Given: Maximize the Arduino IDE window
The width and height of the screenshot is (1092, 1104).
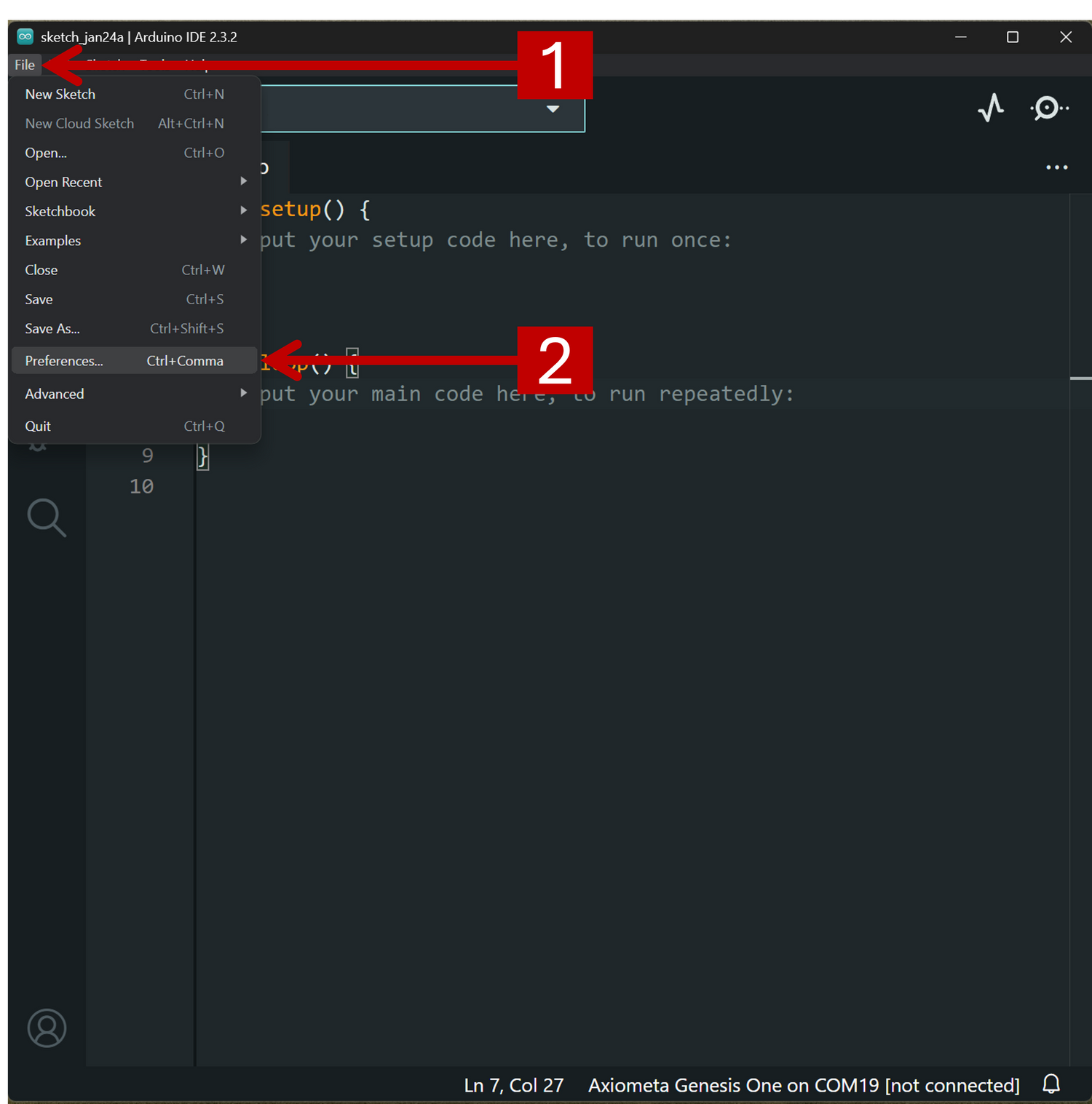Looking at the screenshot, I should (x=1012, y=37).
